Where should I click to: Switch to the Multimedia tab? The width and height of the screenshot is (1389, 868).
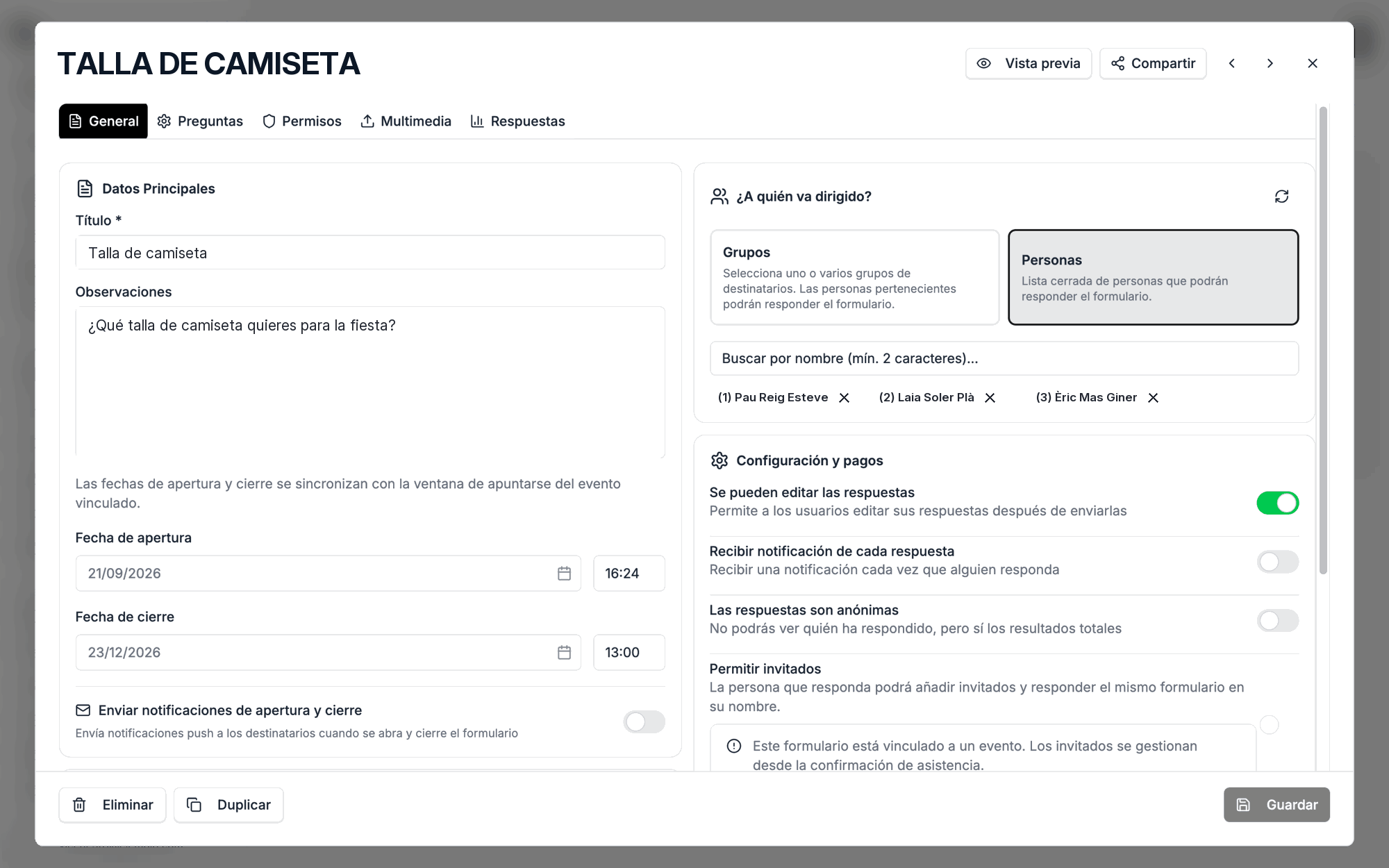[406, 121]
